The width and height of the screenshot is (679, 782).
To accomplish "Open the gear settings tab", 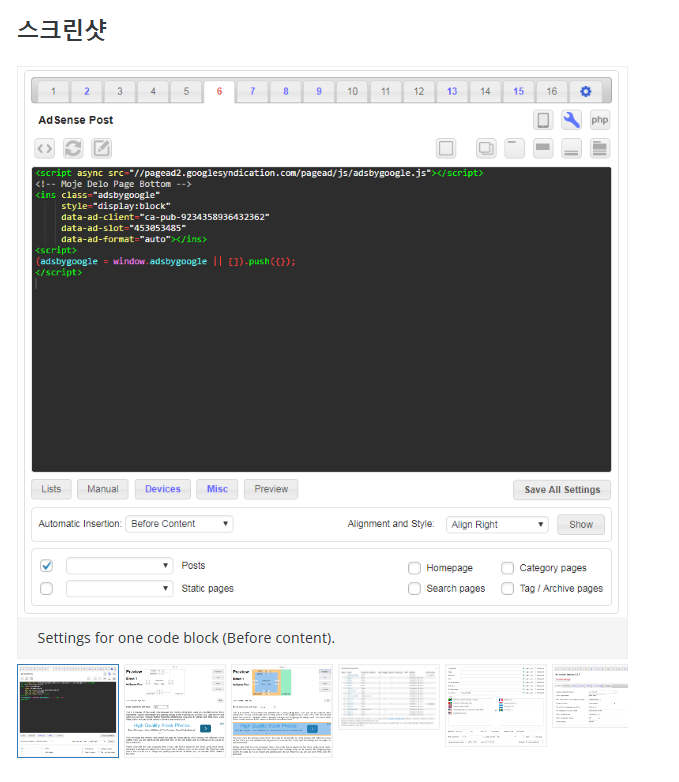I will 586,91.
